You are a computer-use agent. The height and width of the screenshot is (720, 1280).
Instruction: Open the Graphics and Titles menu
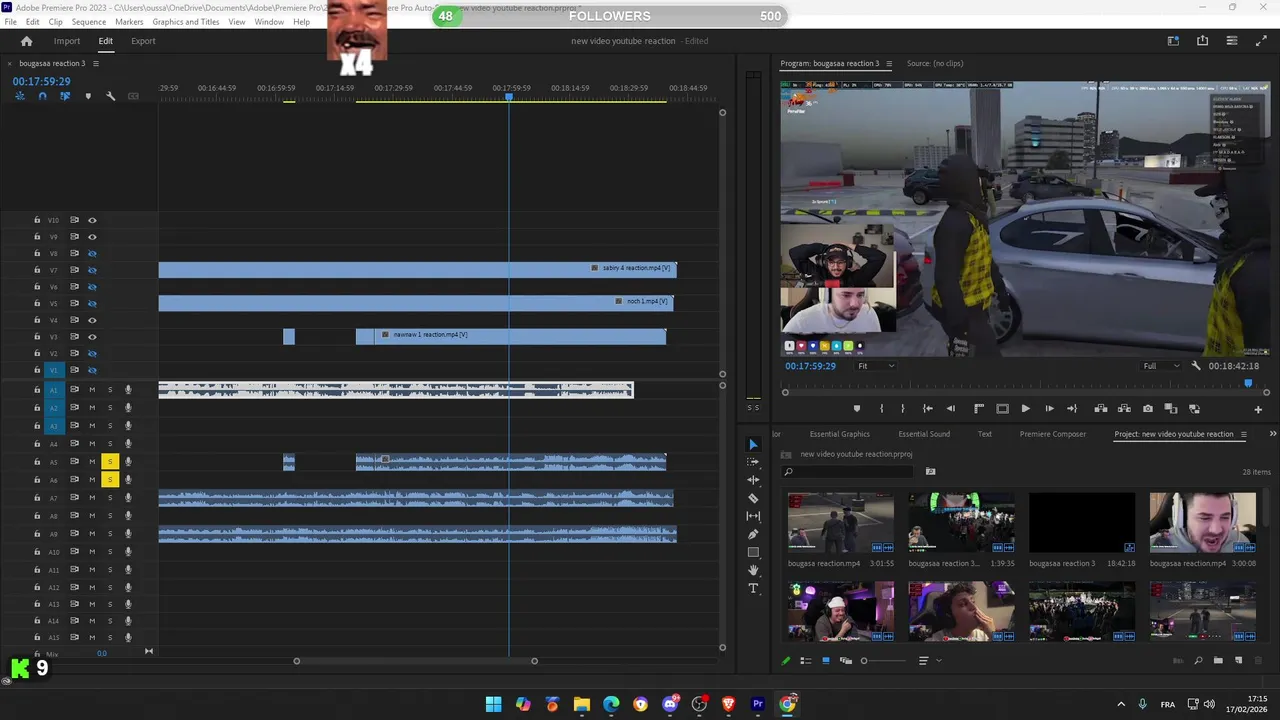186,22
